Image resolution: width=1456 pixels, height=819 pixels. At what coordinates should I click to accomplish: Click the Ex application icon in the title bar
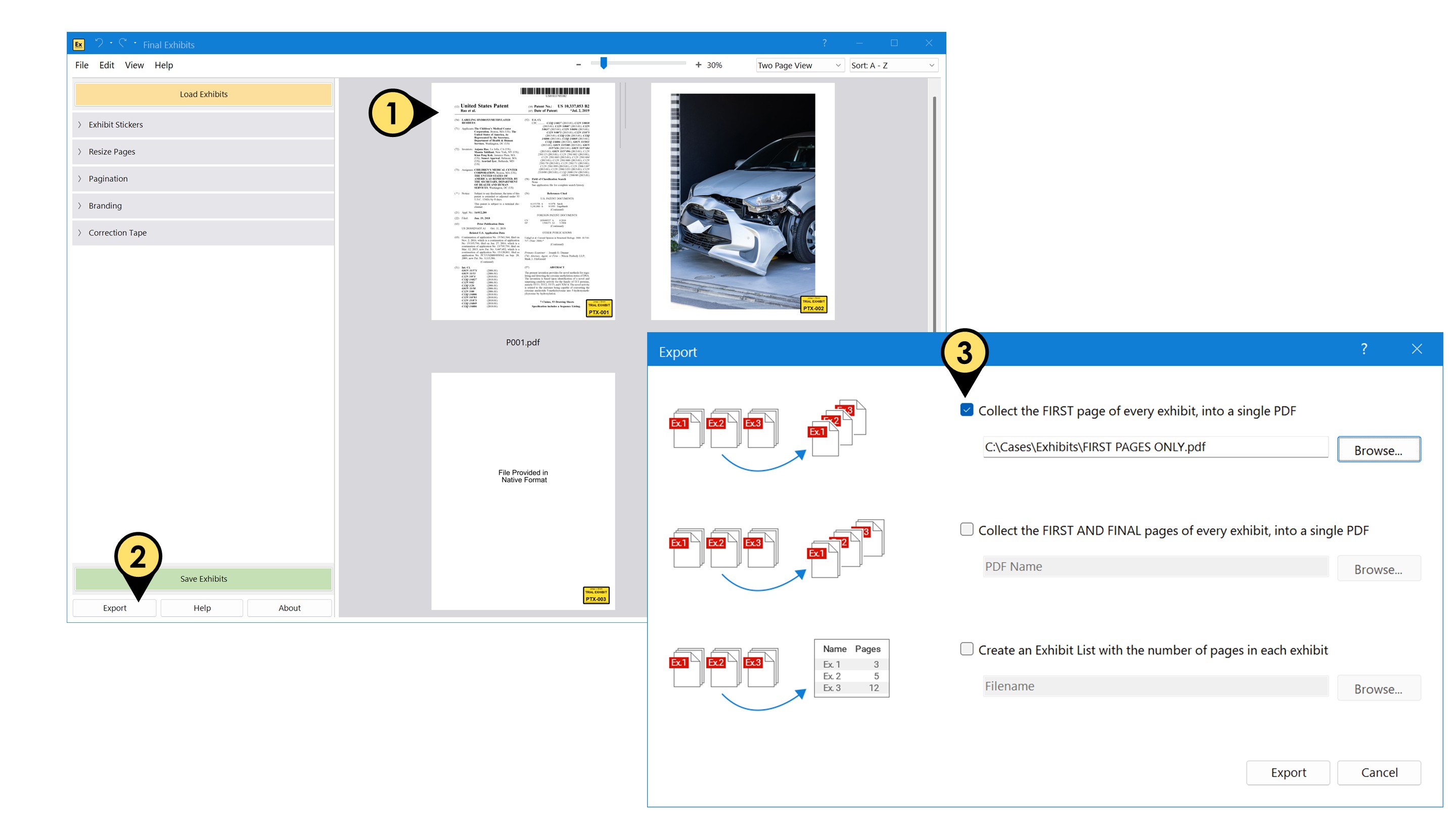pos(78,43)
